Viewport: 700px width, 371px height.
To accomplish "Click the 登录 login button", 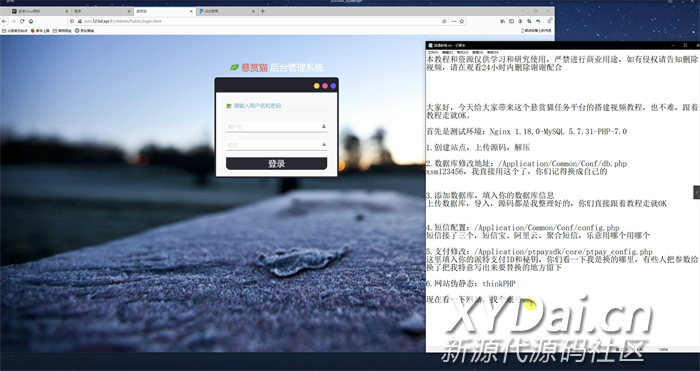I will click(x=276, y=163).
